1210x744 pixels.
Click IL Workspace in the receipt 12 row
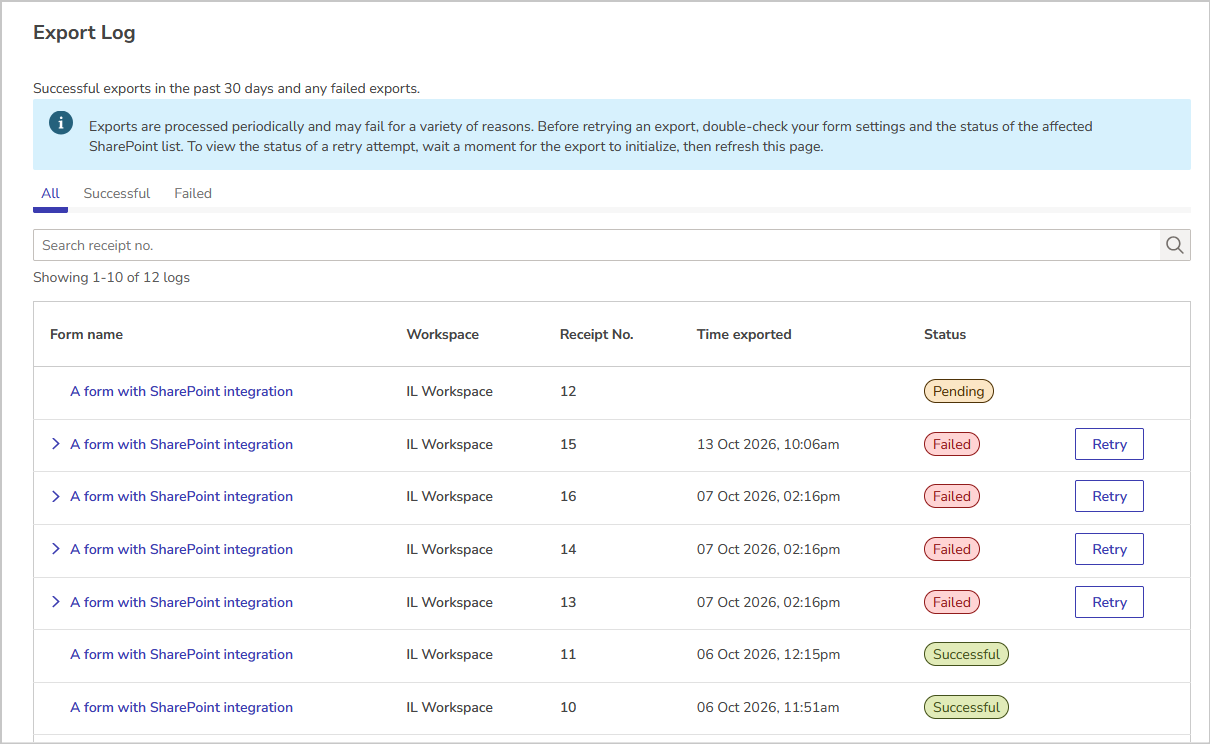coord(449,391)
